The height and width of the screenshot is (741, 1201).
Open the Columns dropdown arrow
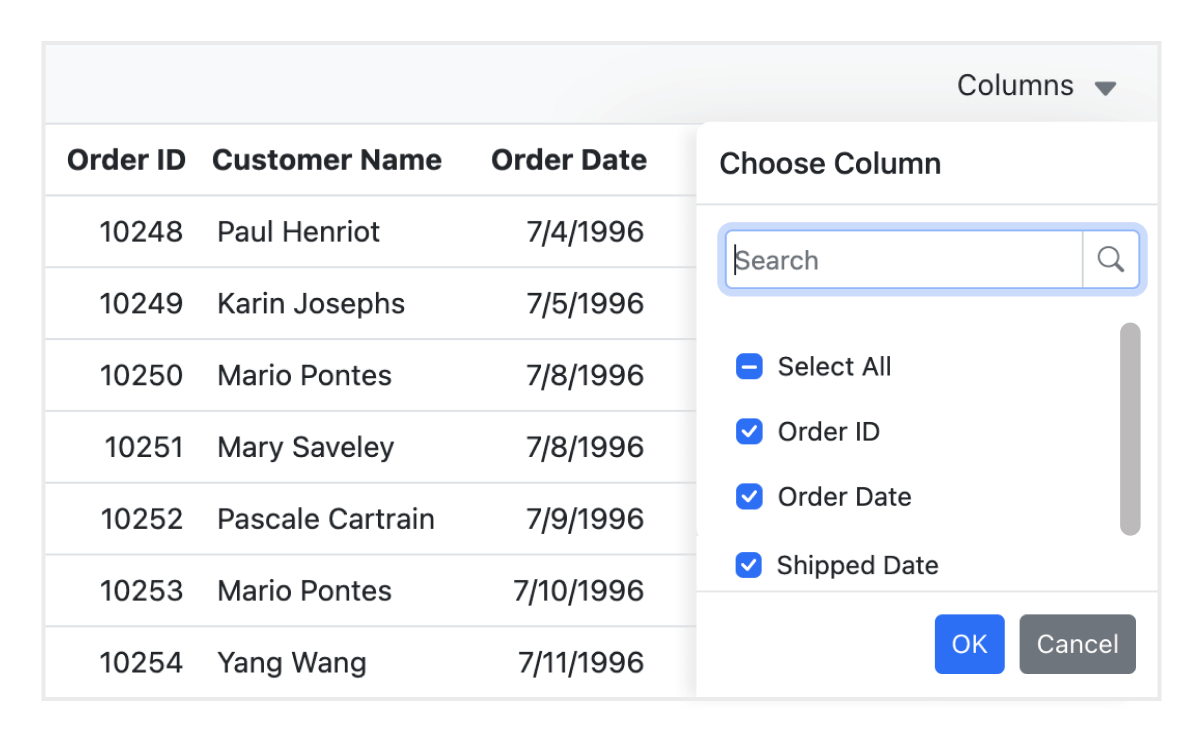pos(1105,88)
